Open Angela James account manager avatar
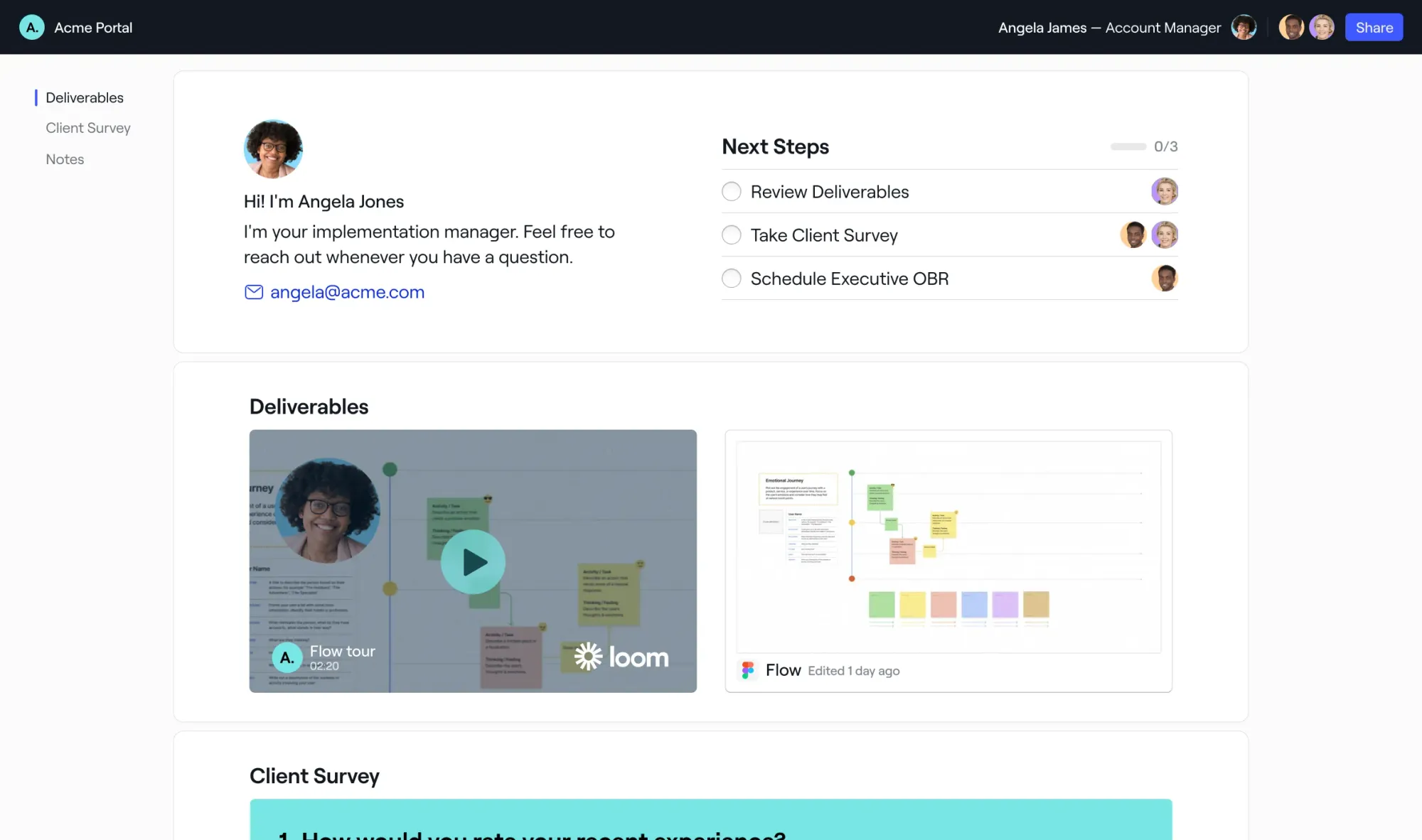Screen dimensions: 1422x840 (x=1244, y=27)
